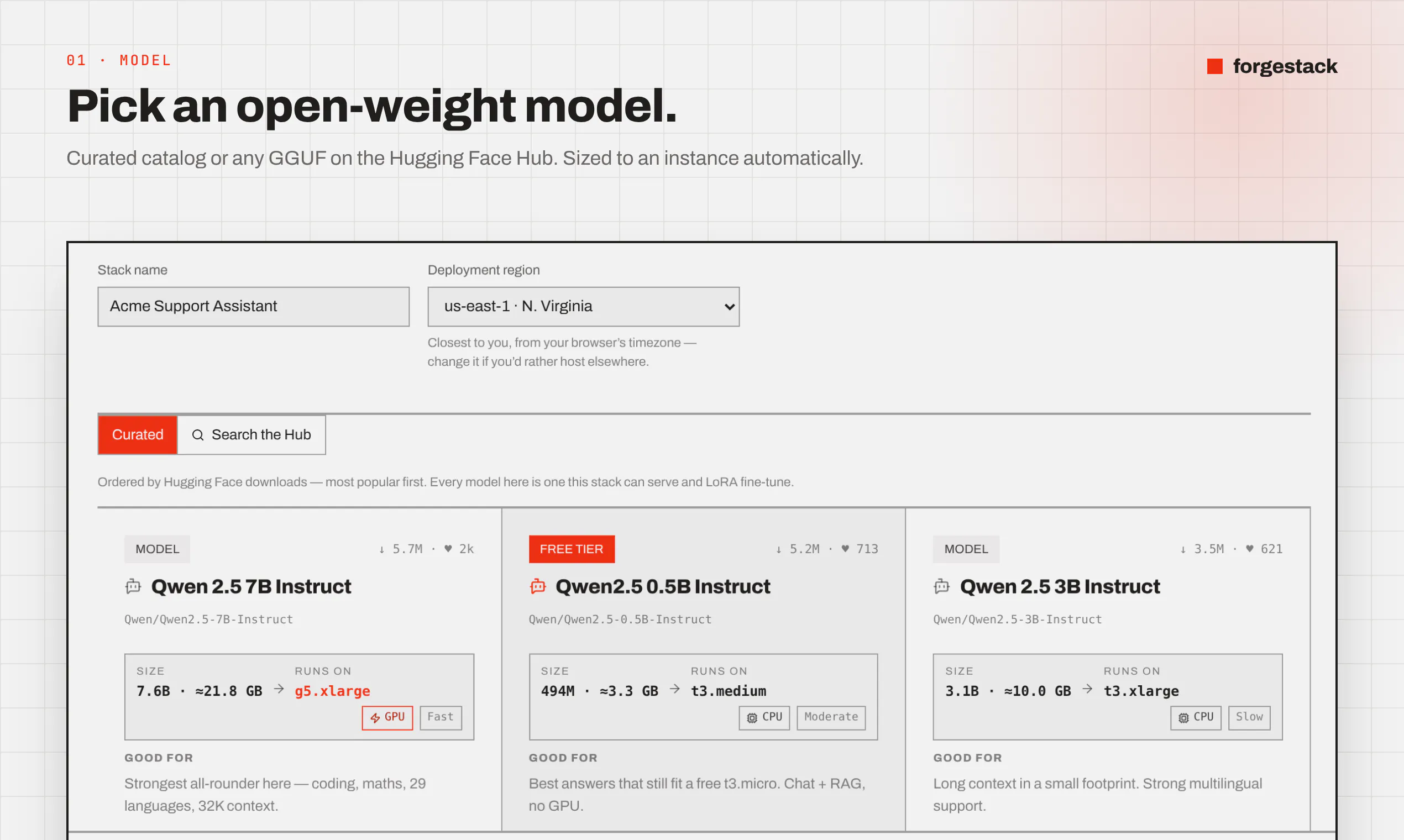Click the g5.xlarge instance label
The width and height of the screenshot is (1404, 840).
point(332,691)
